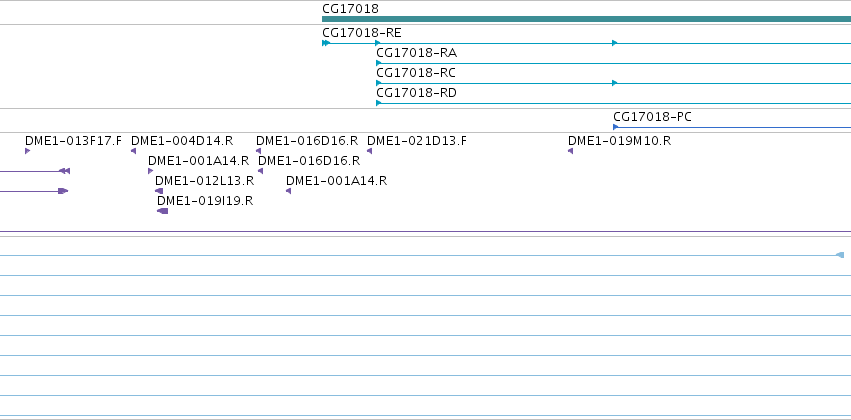Select transcript label CG17018-RD
This screenshot has width=851, height=420.
(416, 93)
